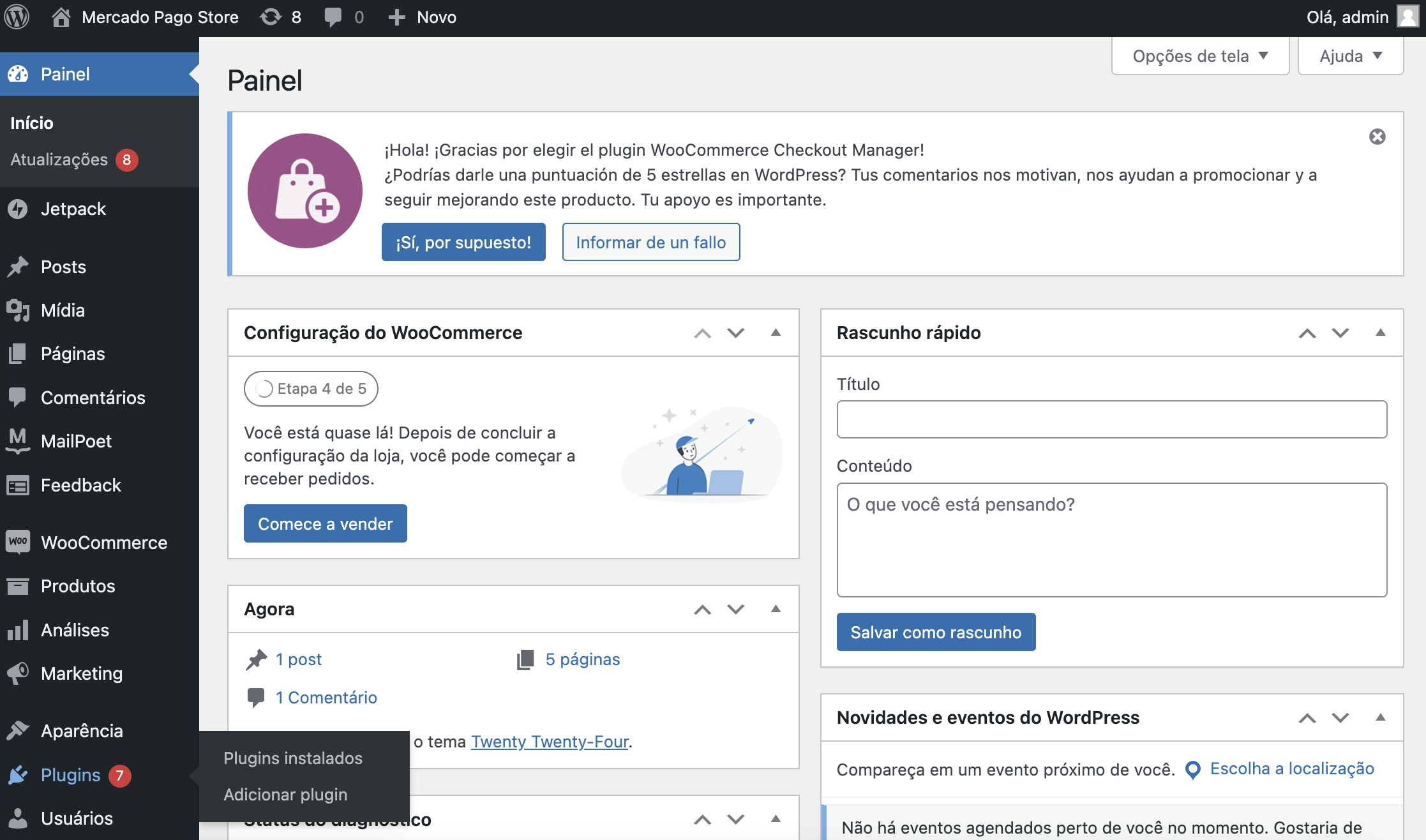This screenshot has width=1426, height=840.
Task: Select Plugins instalados menu item
Action: 292,758
